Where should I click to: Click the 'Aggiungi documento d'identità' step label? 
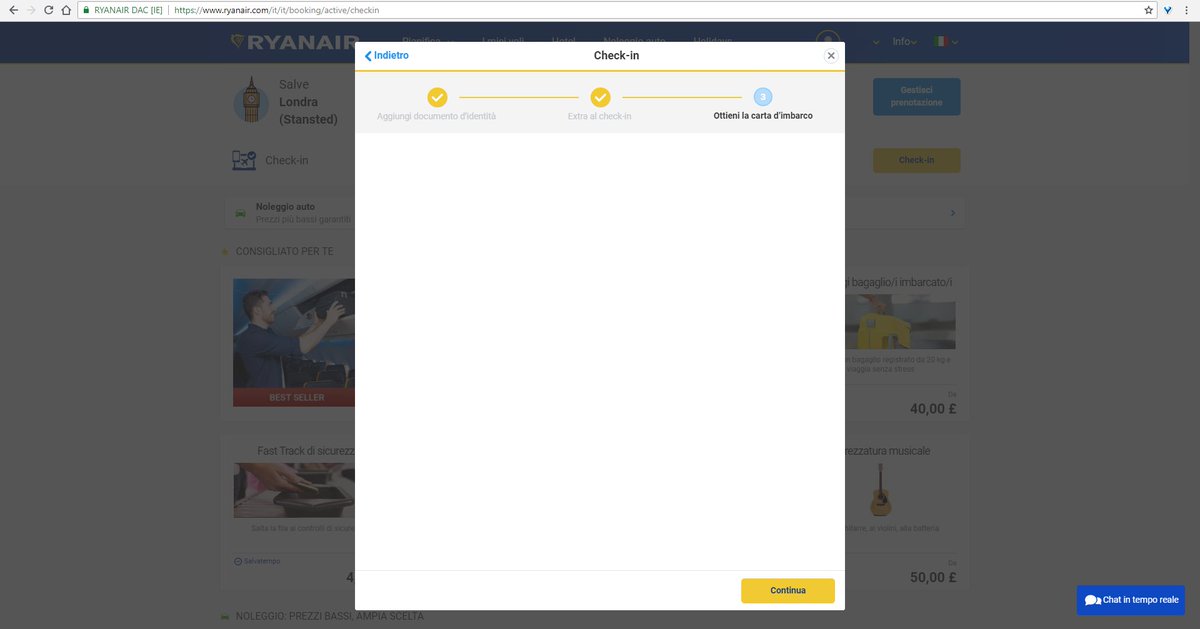(436, 116)
